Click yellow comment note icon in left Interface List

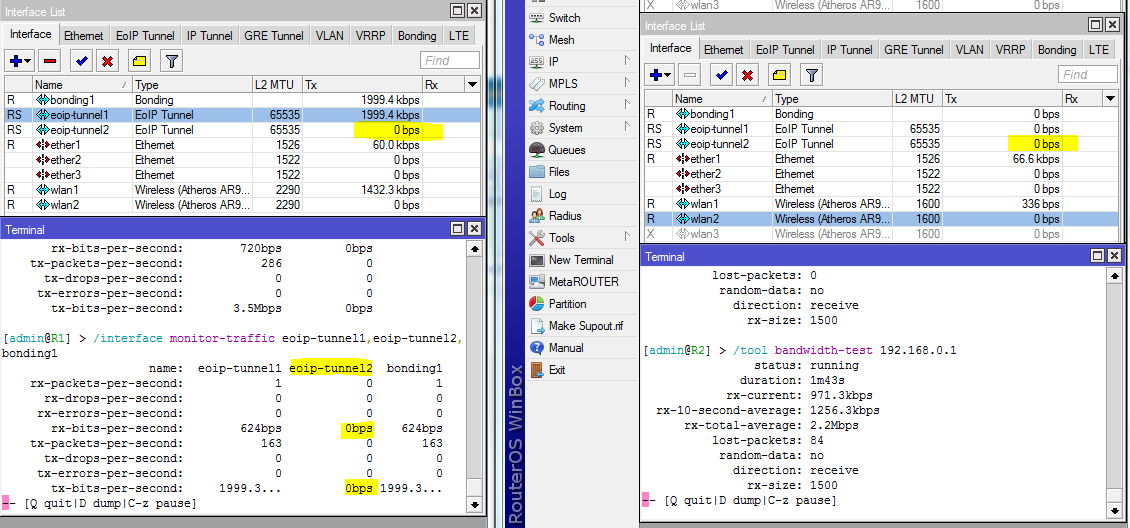(140, 61)
